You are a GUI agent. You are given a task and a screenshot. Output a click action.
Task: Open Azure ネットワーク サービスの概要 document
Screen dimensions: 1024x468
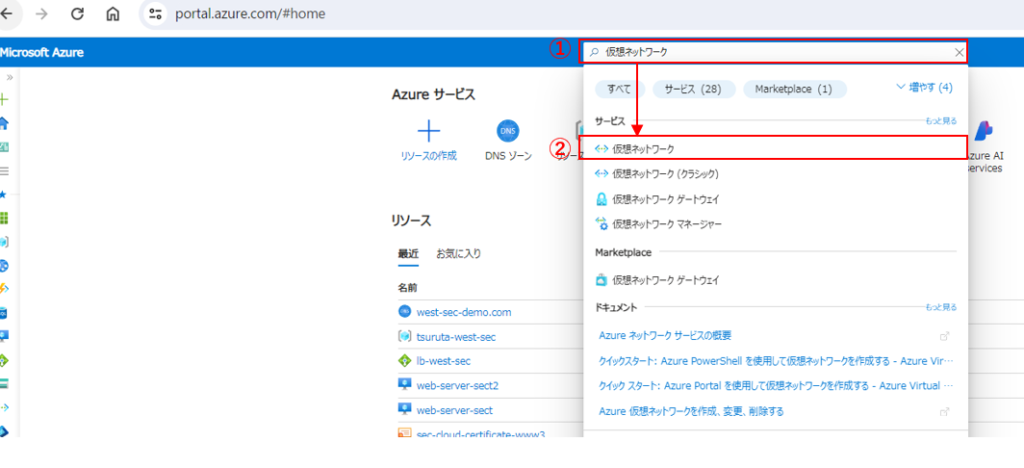(x=665, y=335)
